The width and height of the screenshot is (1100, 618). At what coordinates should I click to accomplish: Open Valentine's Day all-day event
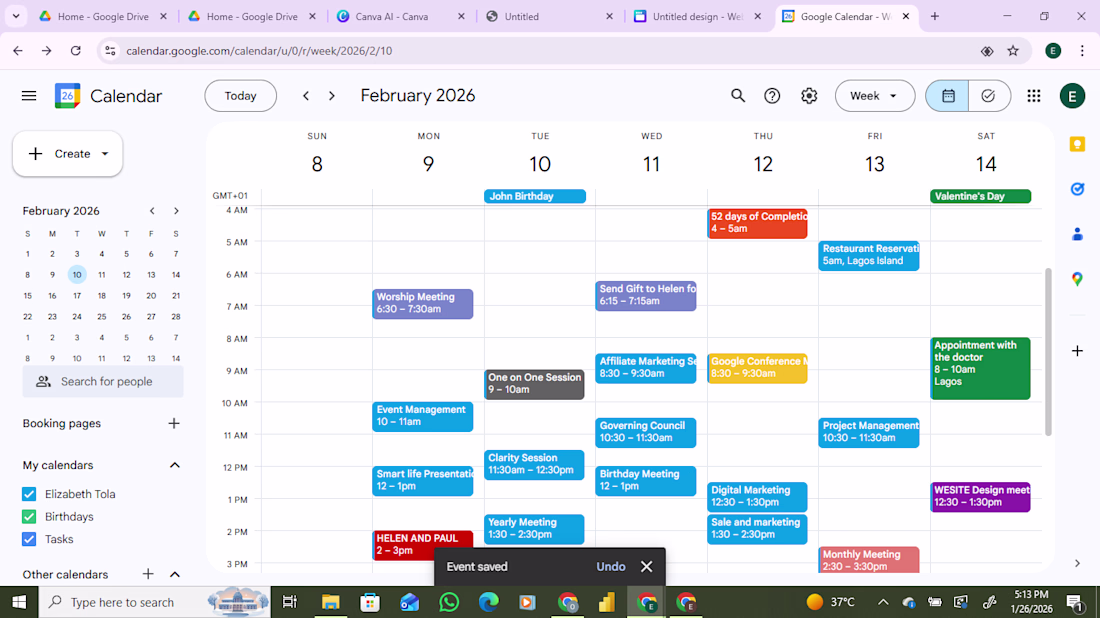pos(981,196)
